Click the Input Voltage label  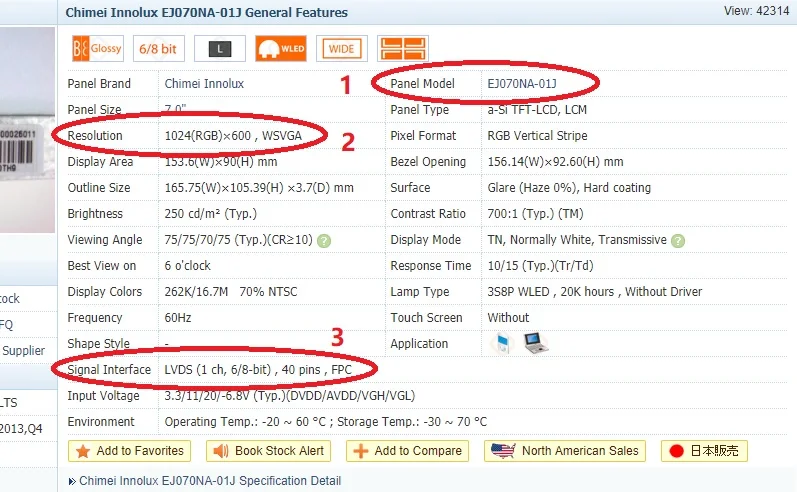coord(103,396)
